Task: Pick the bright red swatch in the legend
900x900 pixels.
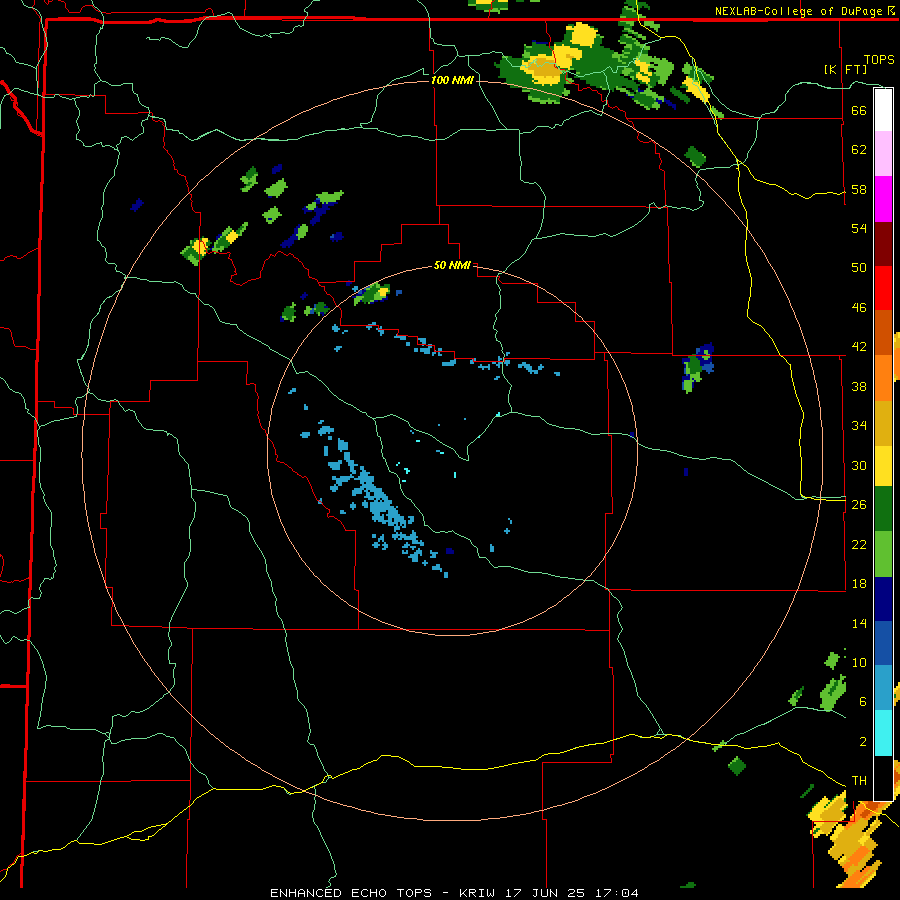Action: 883,288
